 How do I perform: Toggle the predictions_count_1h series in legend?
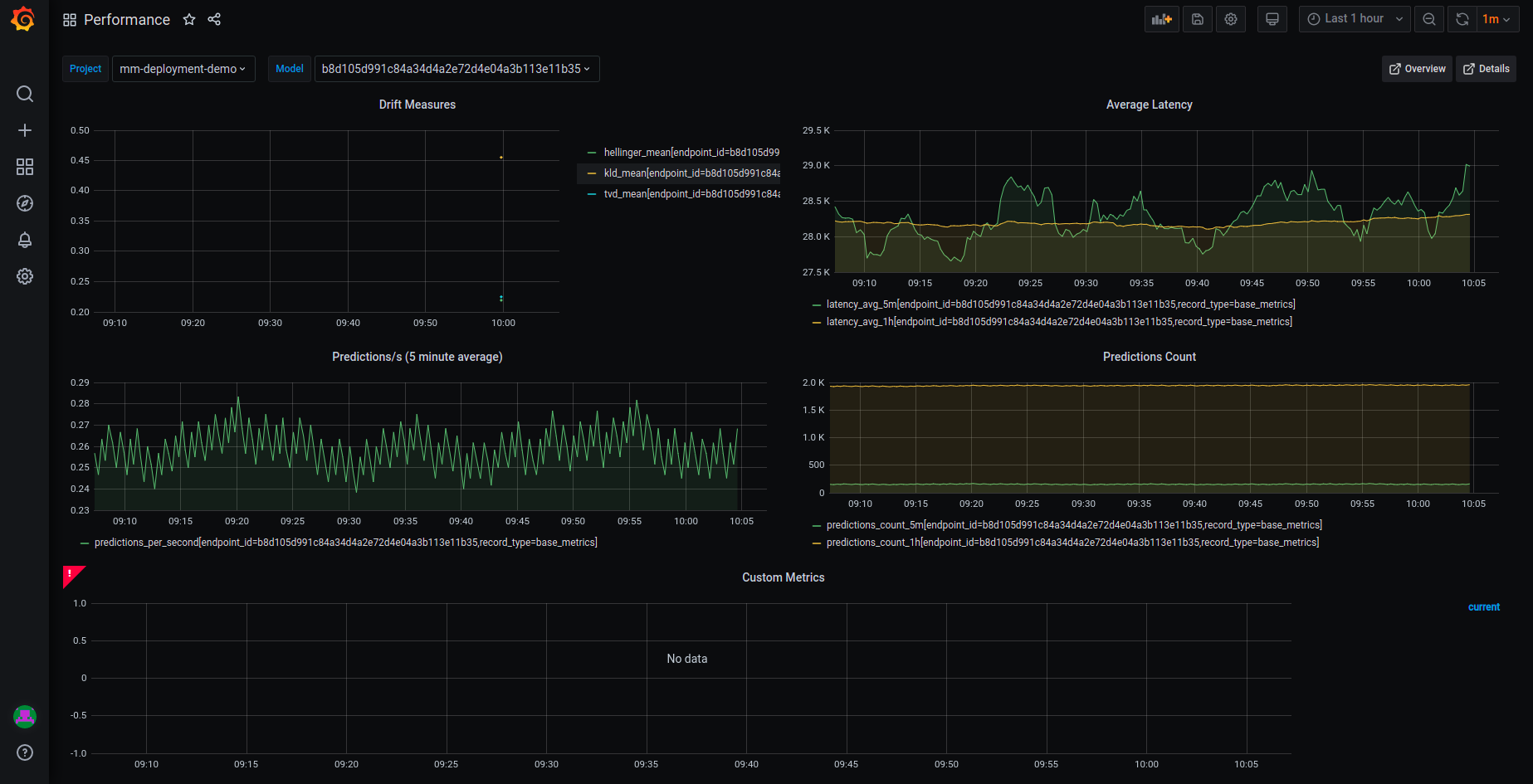click(1072, 543)
